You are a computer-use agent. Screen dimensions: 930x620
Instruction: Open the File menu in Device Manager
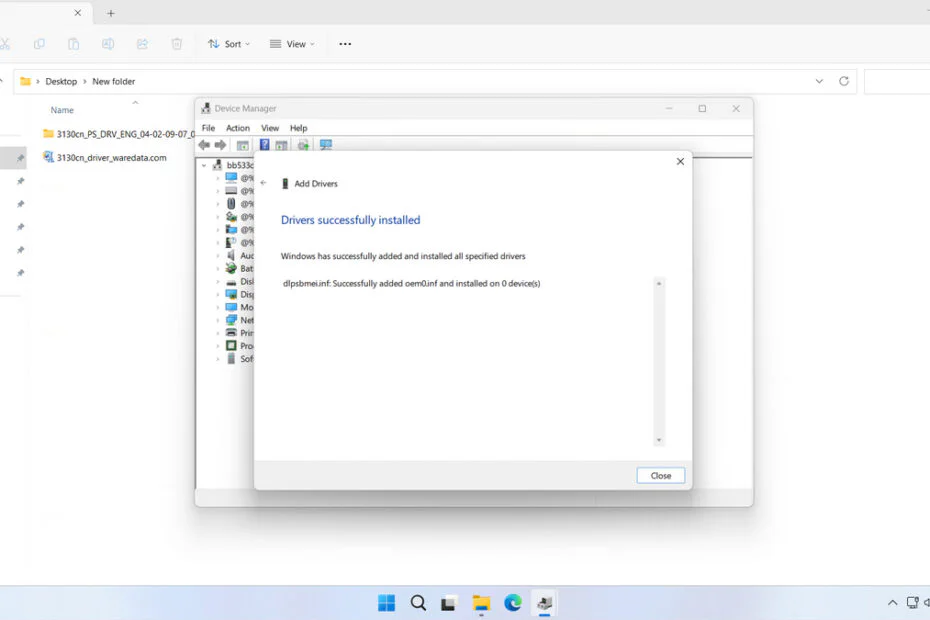[x=208, y=128]
